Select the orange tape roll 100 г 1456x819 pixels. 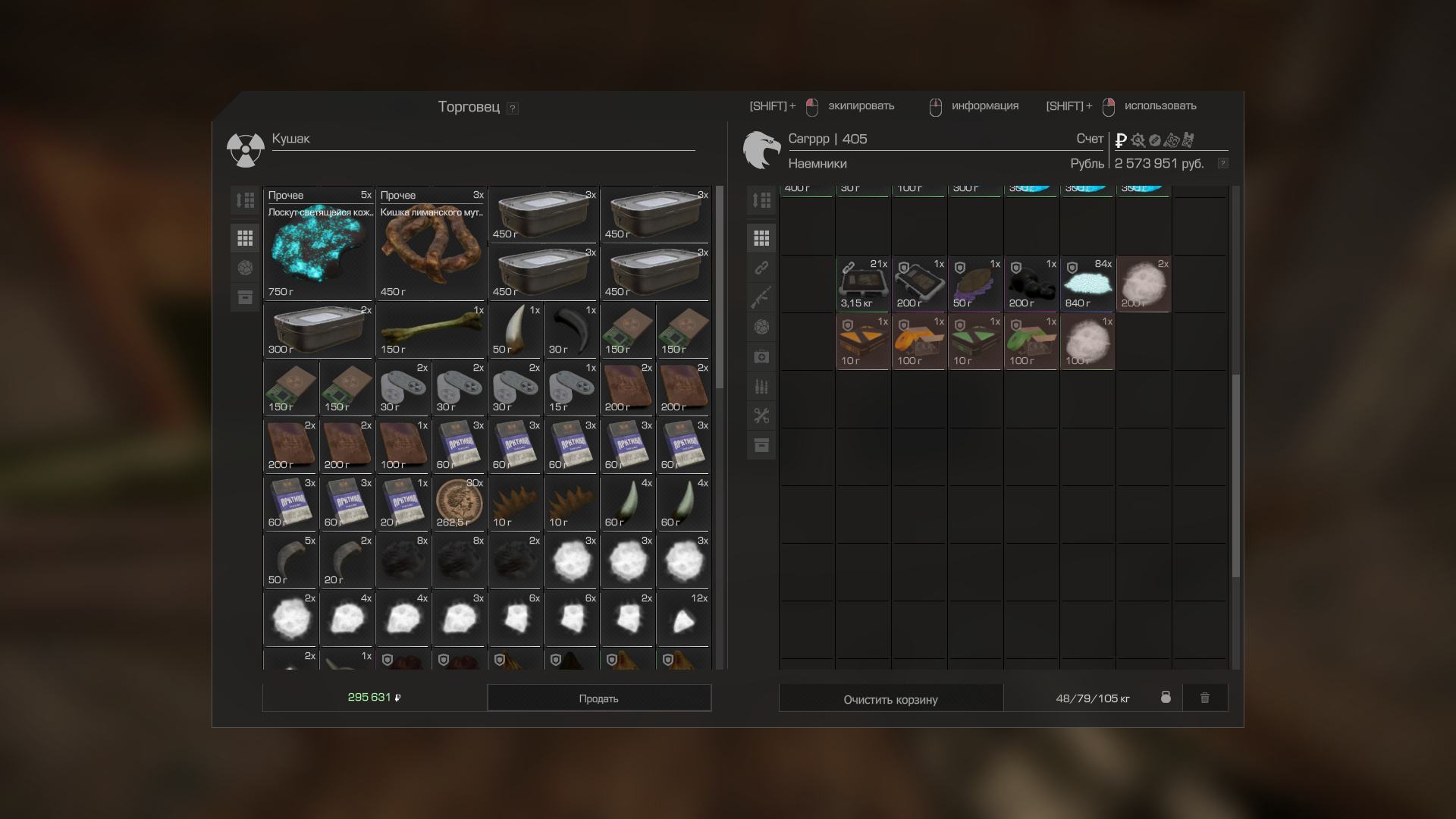tap(919, 341)
